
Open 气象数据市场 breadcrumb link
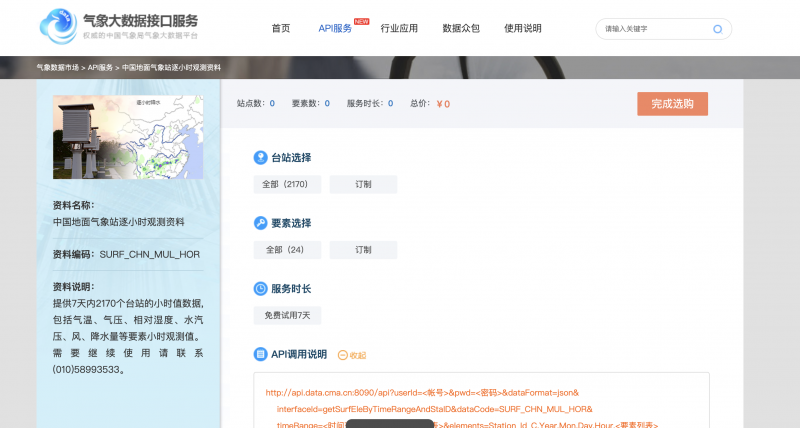[58, 67]
